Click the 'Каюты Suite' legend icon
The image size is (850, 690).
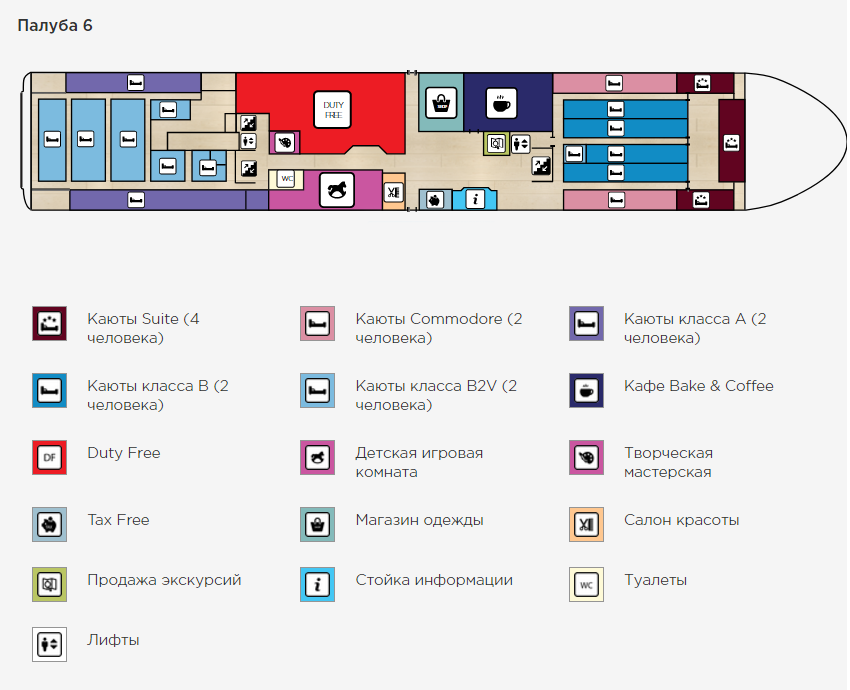(x=49, y=324)
